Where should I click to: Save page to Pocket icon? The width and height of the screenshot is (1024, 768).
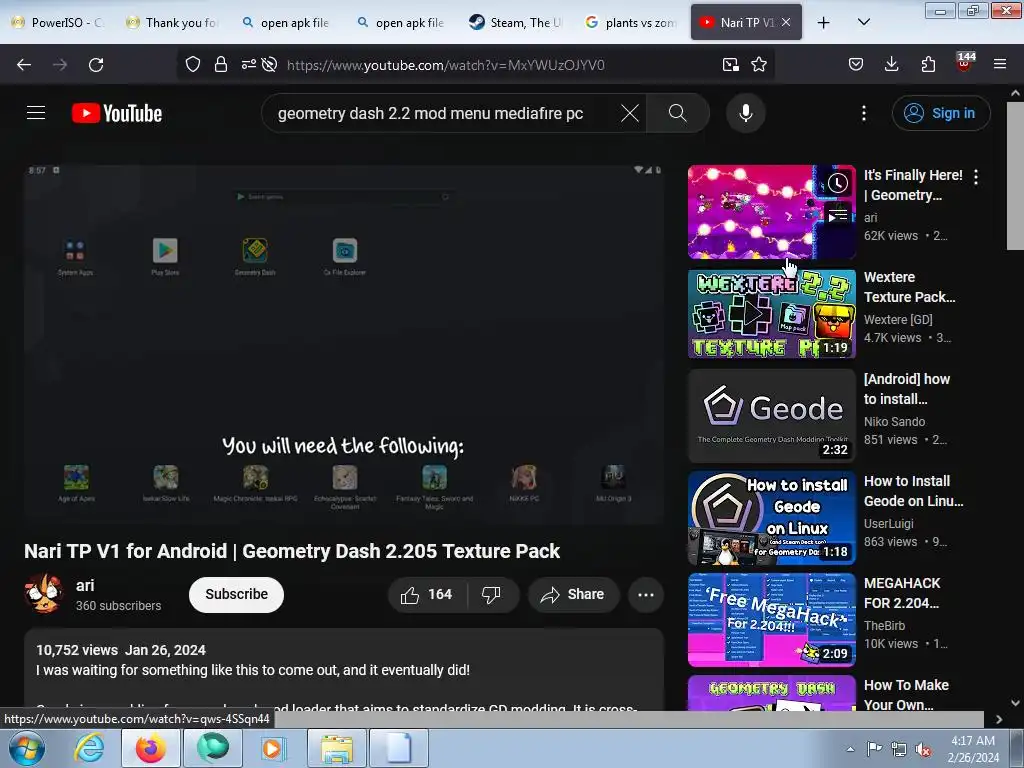tap(856, 64)
